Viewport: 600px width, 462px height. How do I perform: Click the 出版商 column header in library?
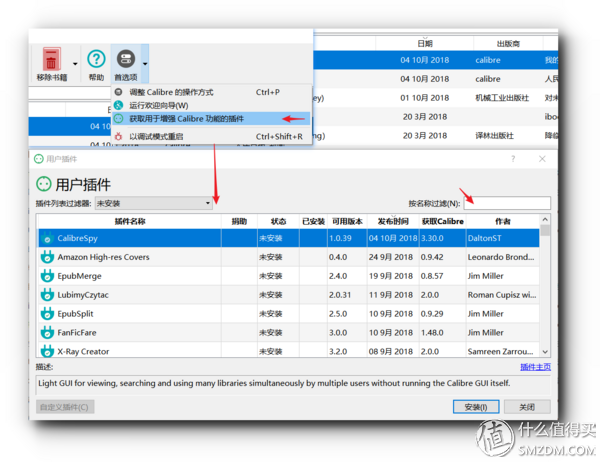508,44
